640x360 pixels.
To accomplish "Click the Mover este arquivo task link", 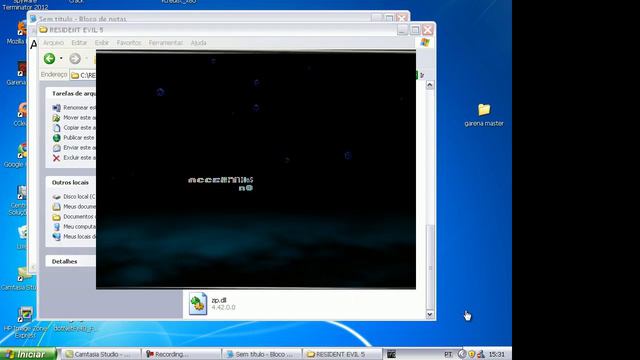I will pos(79,118).
